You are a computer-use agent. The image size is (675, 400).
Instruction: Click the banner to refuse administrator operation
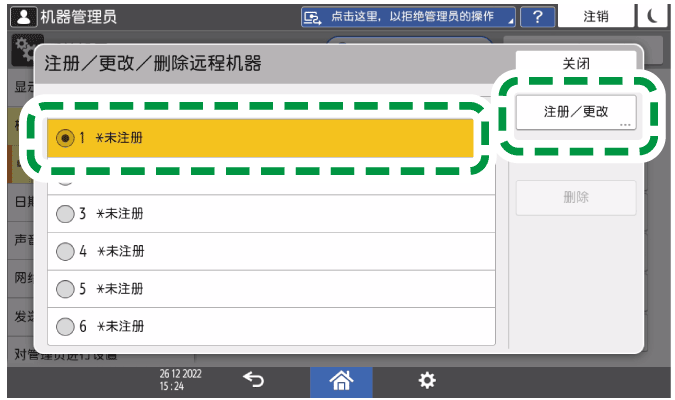408,17
